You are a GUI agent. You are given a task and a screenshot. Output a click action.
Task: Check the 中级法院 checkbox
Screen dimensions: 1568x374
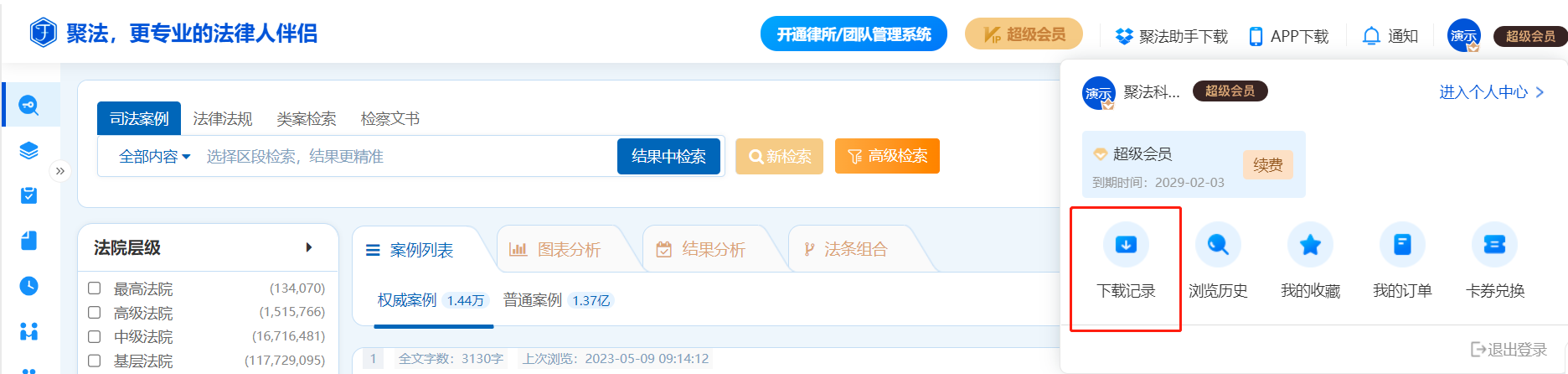coord(95,336)
